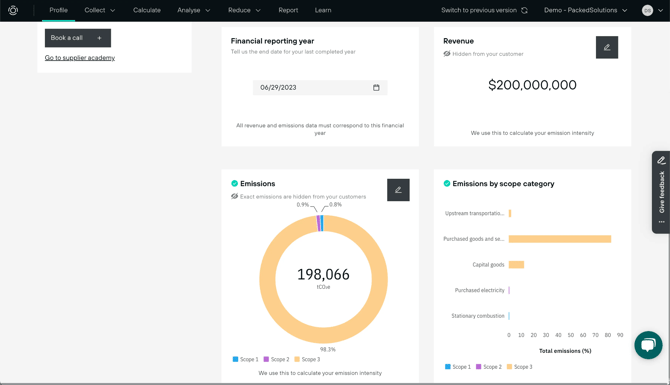Image resolution: width=670 pixels, height=385 pixels.
Task: Open the chat support bubble
Action: click(x=648, y=345)
